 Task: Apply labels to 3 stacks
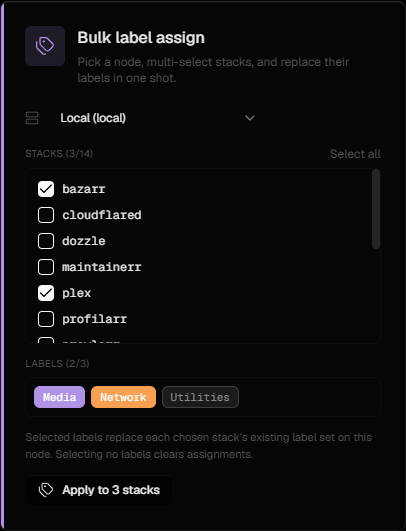coord(99,490)
